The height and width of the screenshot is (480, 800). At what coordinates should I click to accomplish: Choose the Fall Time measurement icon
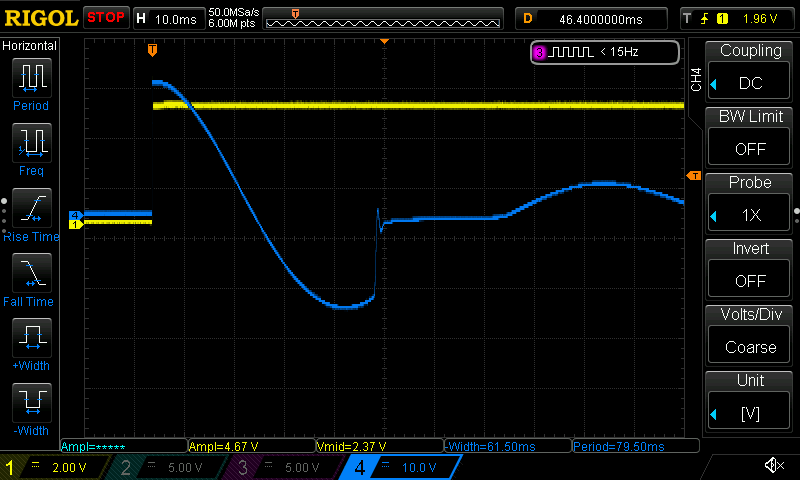coord(32,272)
